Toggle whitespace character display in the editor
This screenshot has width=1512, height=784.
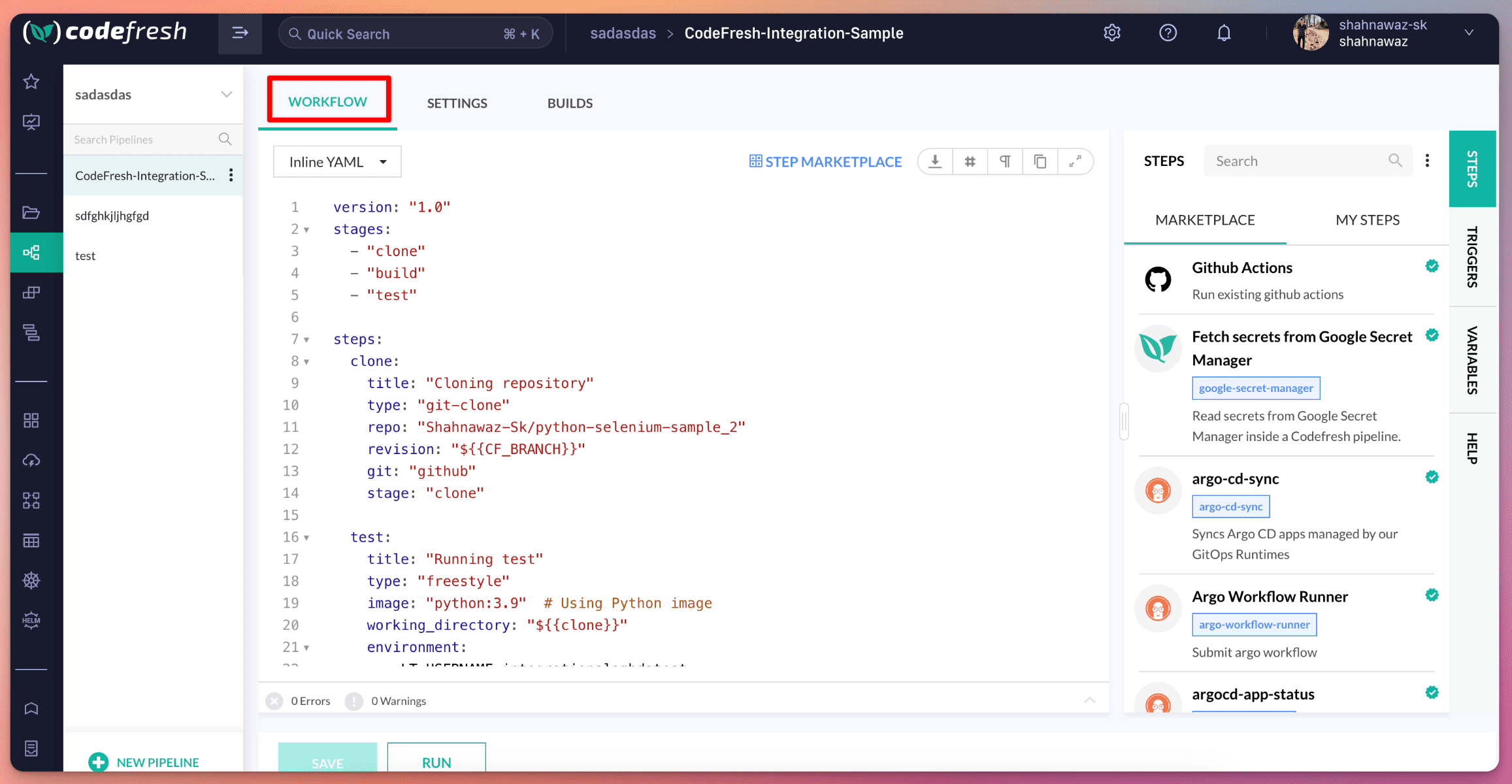coord(1005,161)
